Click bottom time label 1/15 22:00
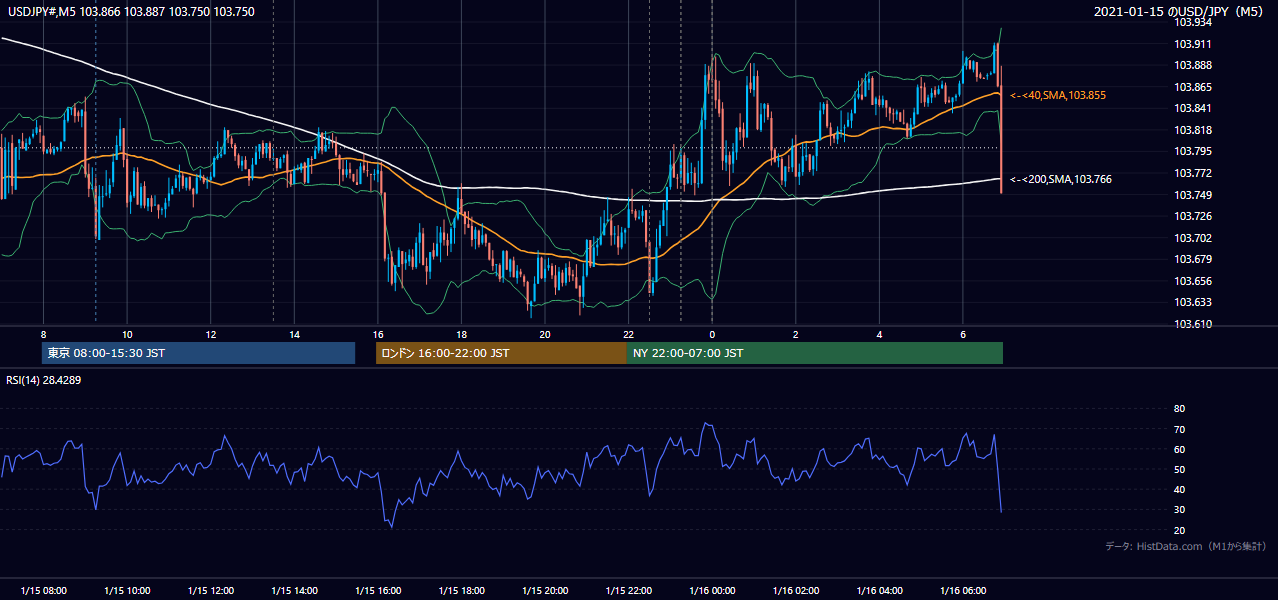This screenshot has height=600, width=1278. click(x=629, y=590)
